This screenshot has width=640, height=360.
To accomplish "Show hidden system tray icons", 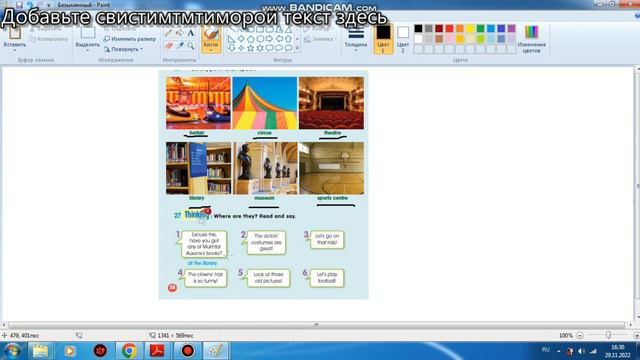I will coord(559,351).
